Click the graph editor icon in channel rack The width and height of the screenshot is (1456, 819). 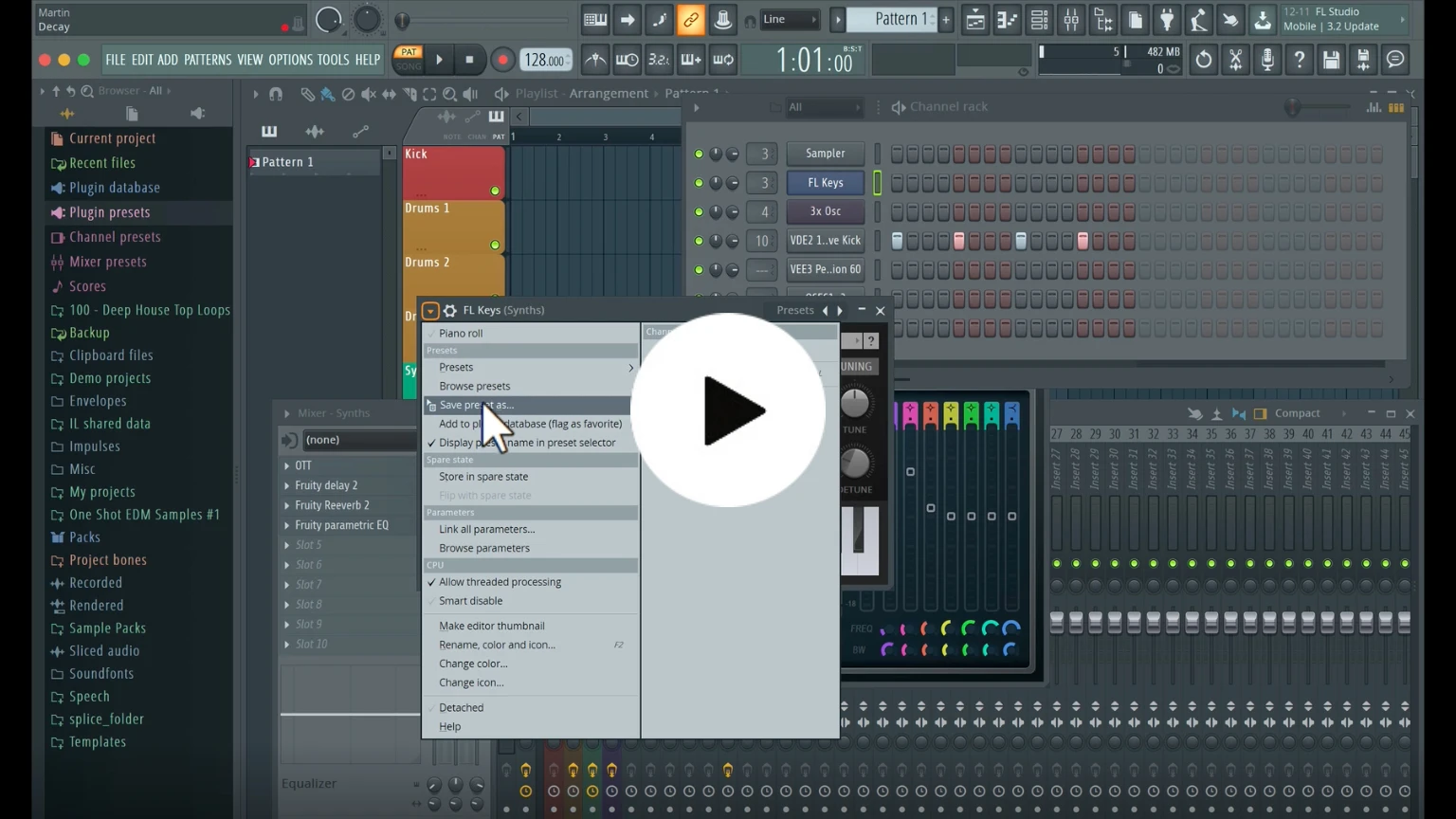coord(1374,107)
